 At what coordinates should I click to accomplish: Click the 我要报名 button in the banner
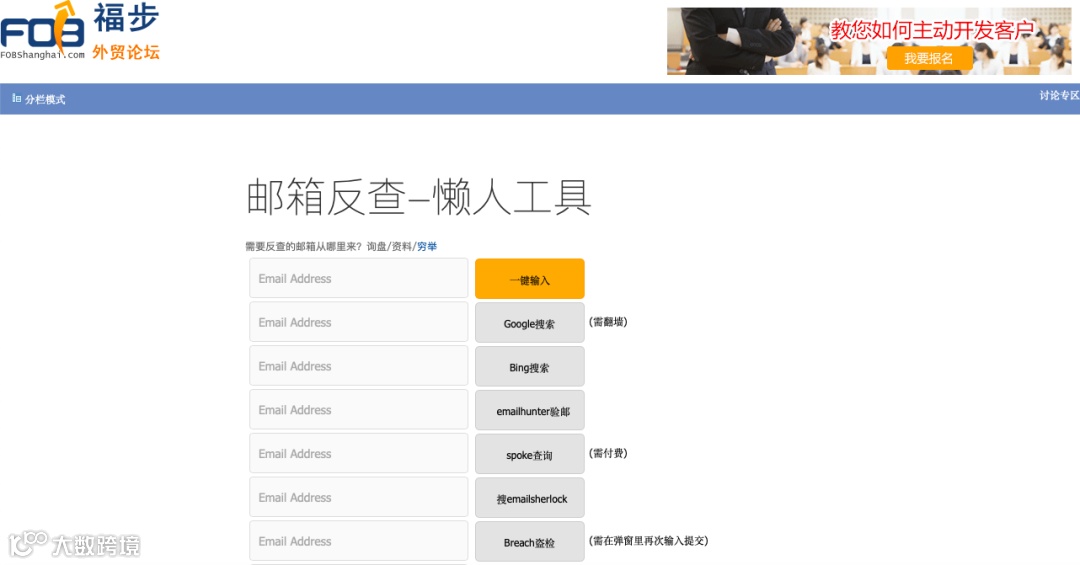pos(928,59)
